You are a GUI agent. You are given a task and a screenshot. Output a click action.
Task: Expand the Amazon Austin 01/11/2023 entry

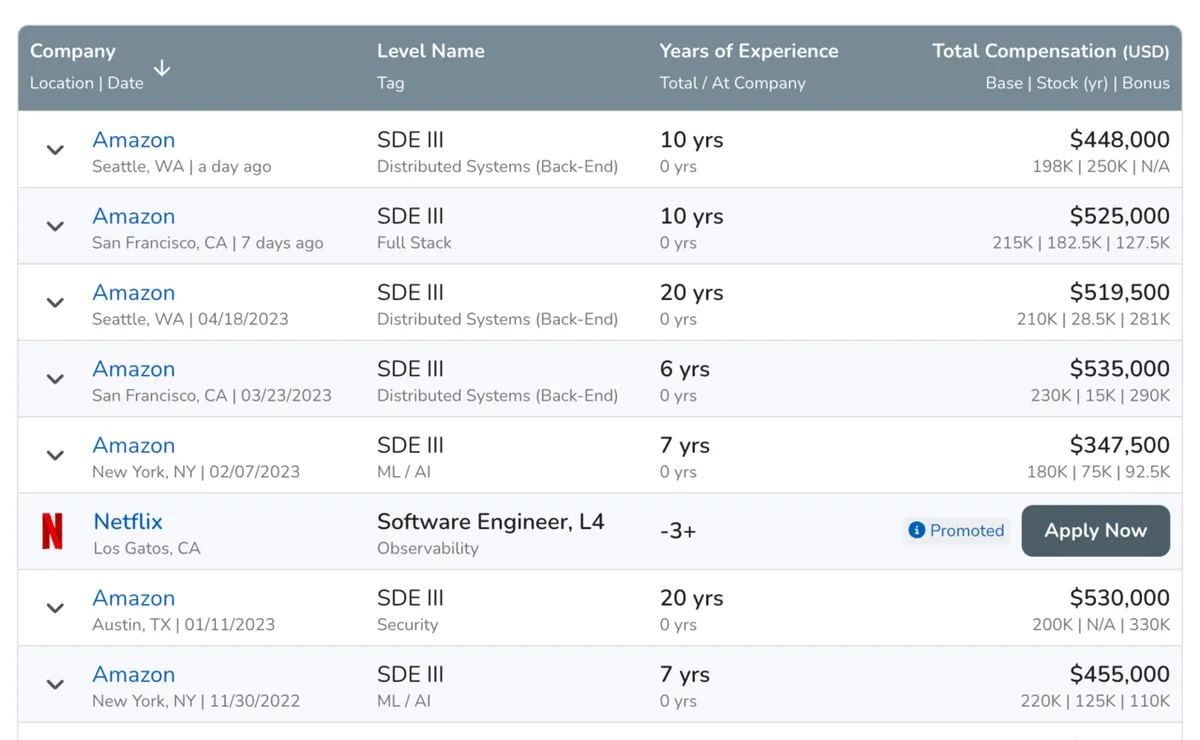[55, 608]
